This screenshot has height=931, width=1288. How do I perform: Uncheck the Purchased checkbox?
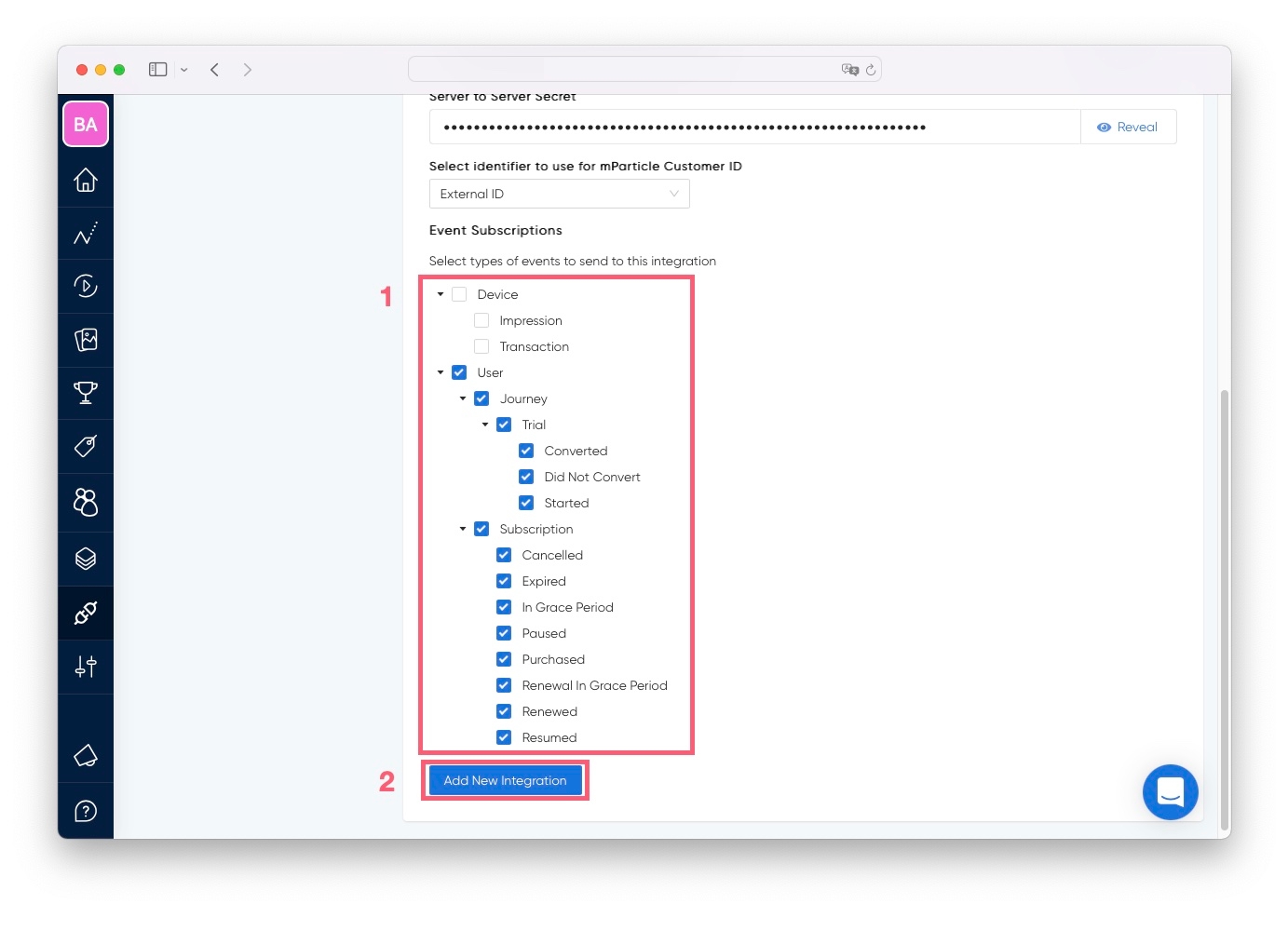click(x=504, y=659)
